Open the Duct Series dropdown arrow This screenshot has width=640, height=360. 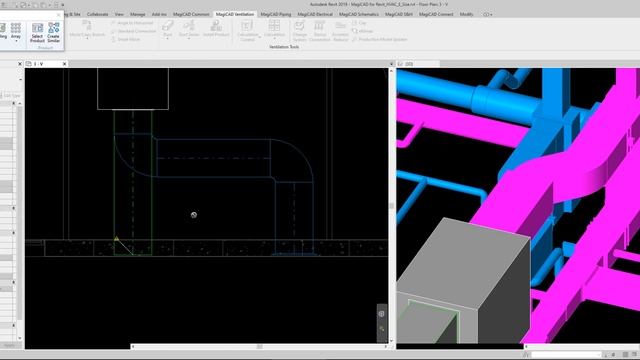(189, 39)
